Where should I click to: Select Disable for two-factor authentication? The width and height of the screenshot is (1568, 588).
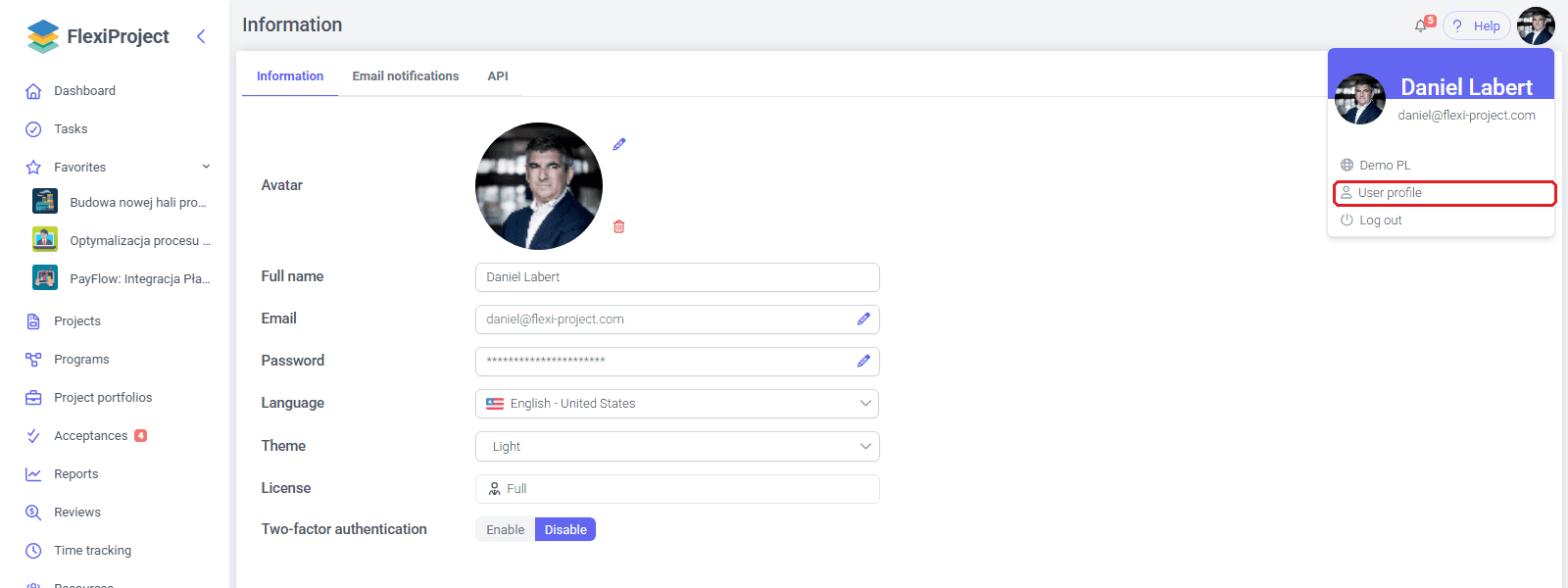point(565,529)
